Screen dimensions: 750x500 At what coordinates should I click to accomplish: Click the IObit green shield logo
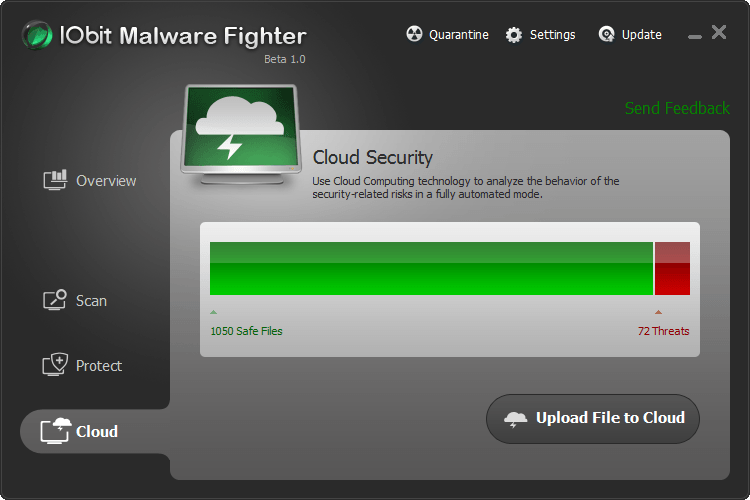pyautogui.click(x=37, y=35)
